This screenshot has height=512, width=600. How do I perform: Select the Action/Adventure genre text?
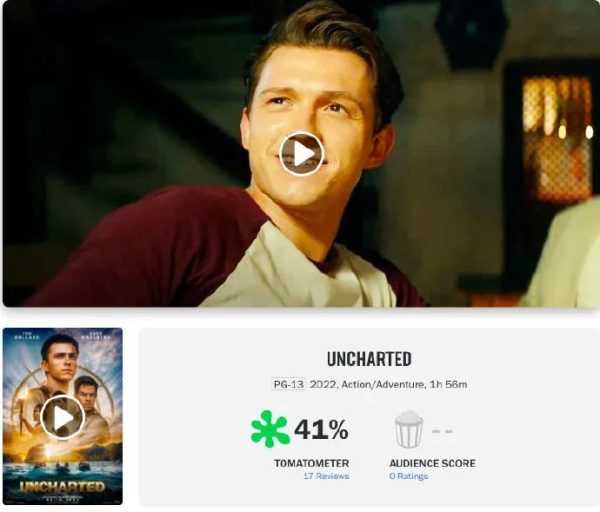point(382,384)
